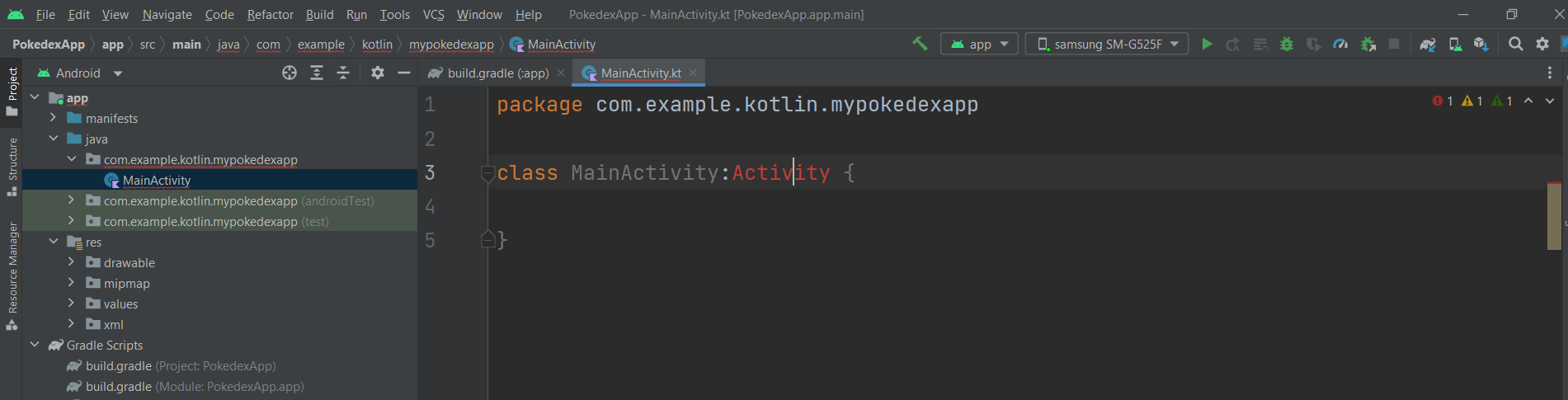Screen dimensions: 1568x400
Task: Toggle the Project tool window tab
Action: point(12,92)
